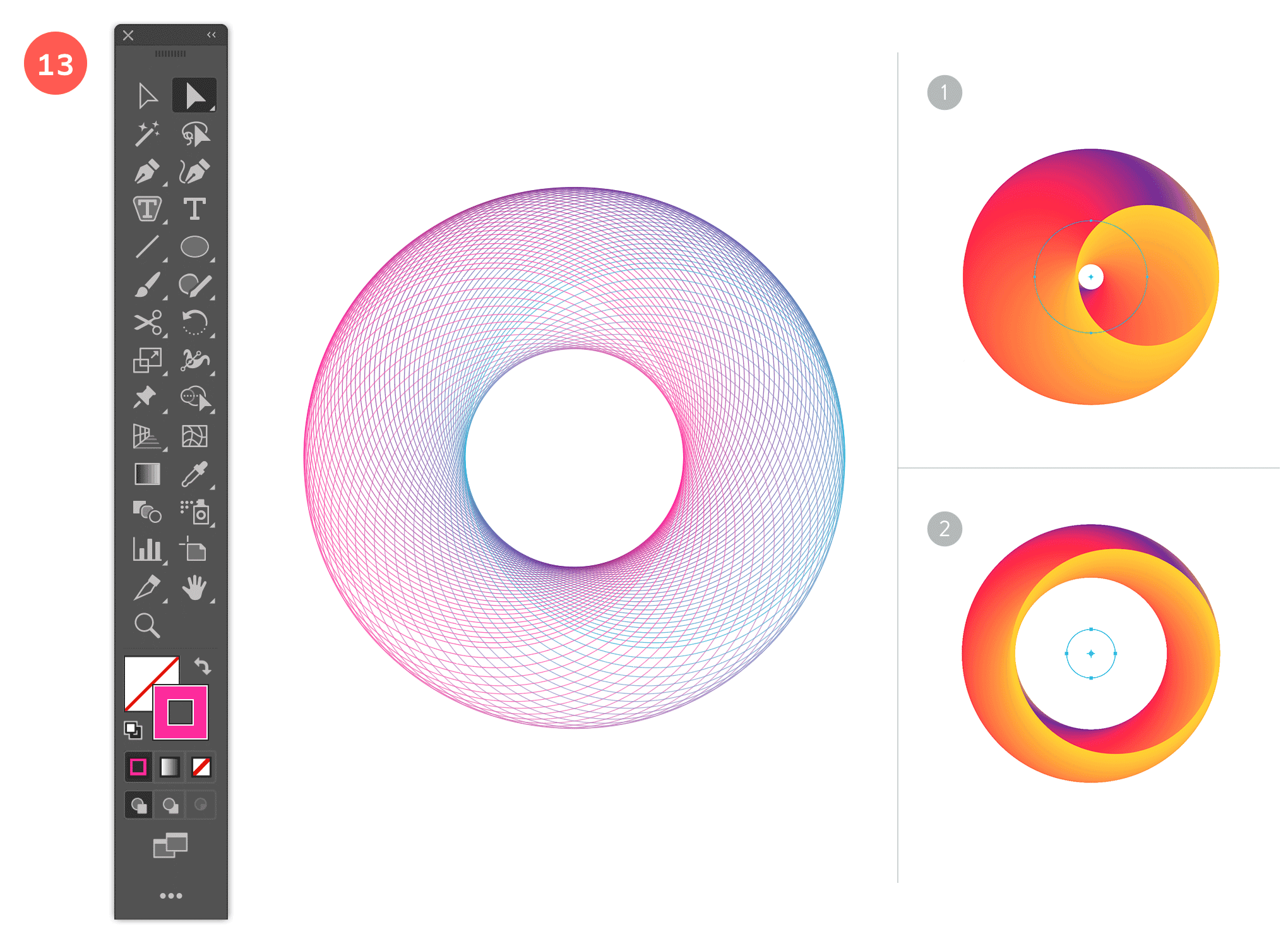Select the Mesh tool
This screenshot has height=941, width=1288.
point(194,436)
